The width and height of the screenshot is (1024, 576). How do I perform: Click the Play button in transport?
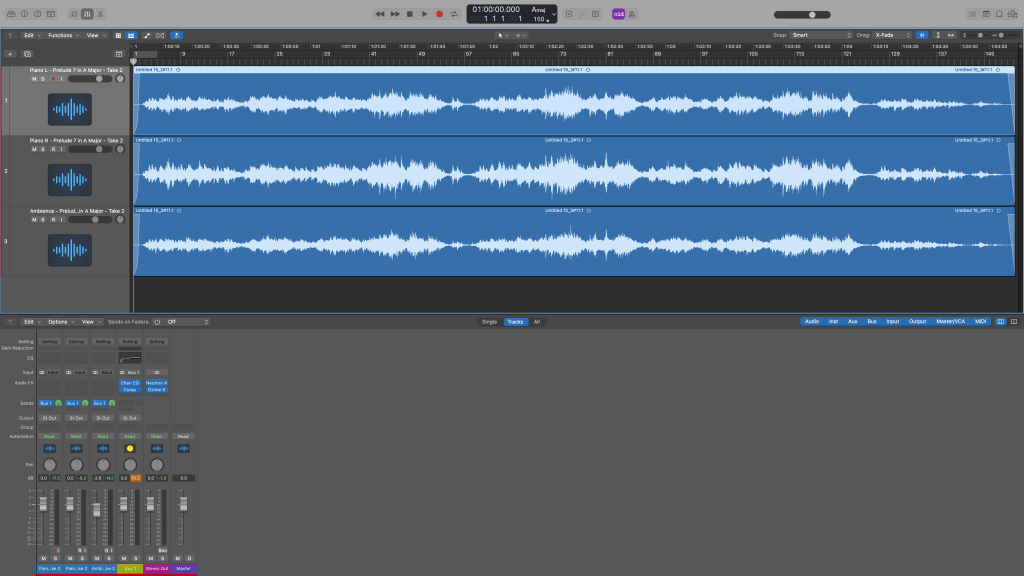424,14
